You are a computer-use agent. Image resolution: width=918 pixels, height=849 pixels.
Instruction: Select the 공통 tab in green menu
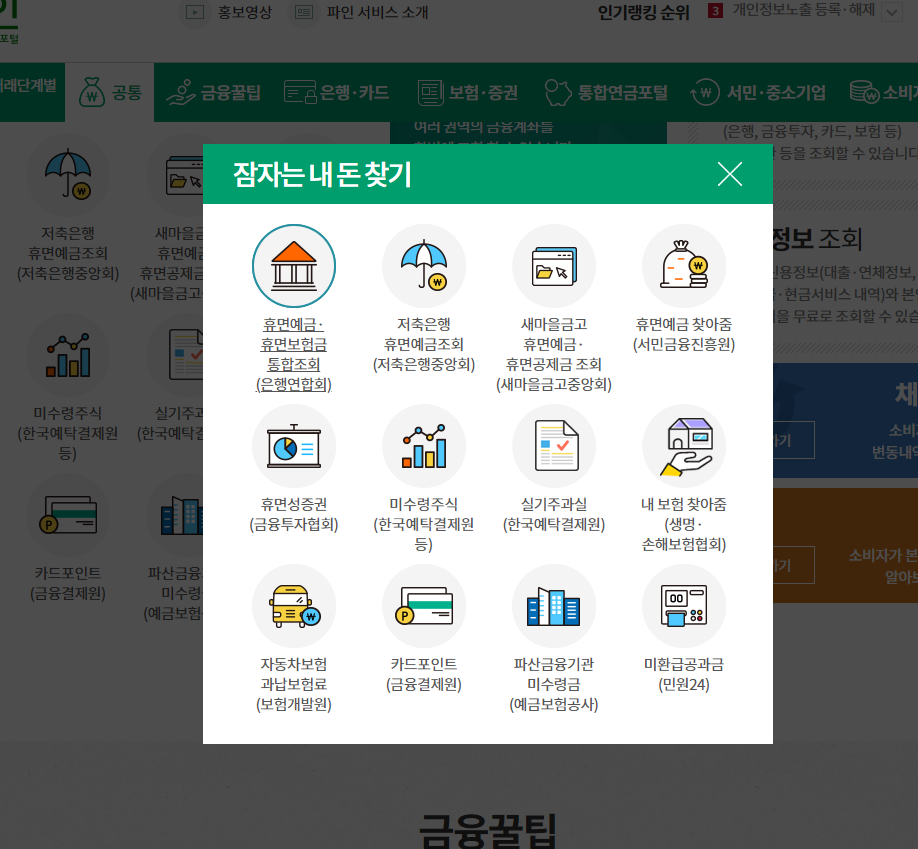coord(109,93)
